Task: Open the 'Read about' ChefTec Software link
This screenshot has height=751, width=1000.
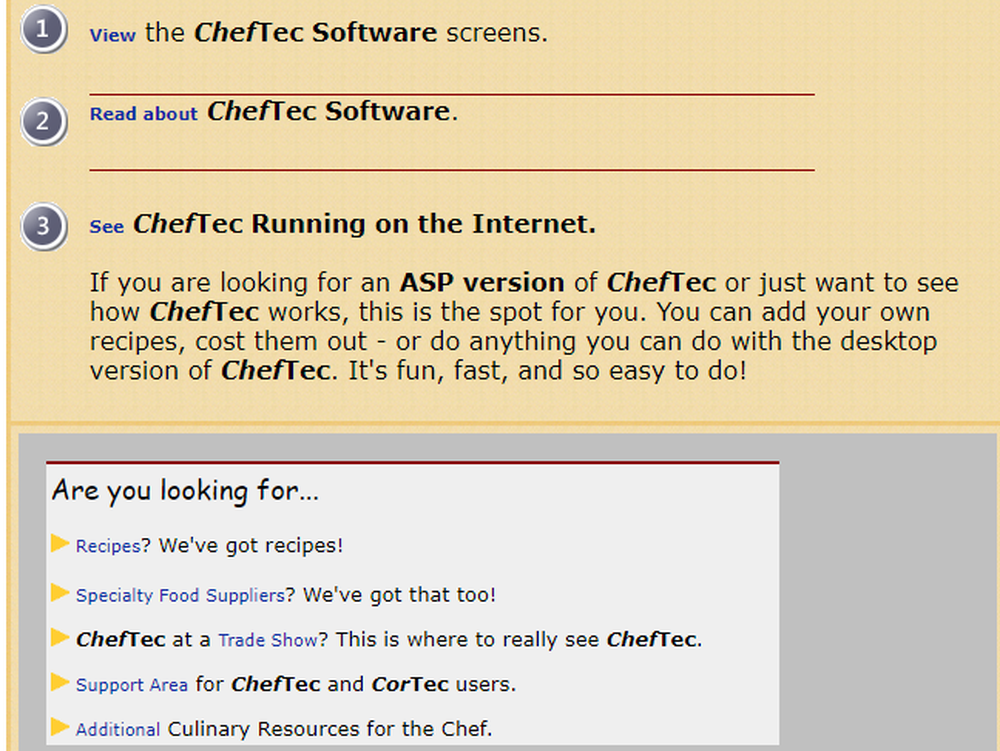Action: (x=143, y=113)
